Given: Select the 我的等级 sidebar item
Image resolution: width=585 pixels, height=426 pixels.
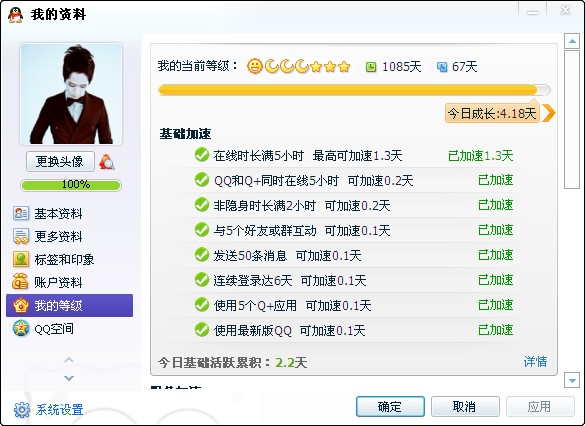Looking at the screenshot, I should pos(69,306).
